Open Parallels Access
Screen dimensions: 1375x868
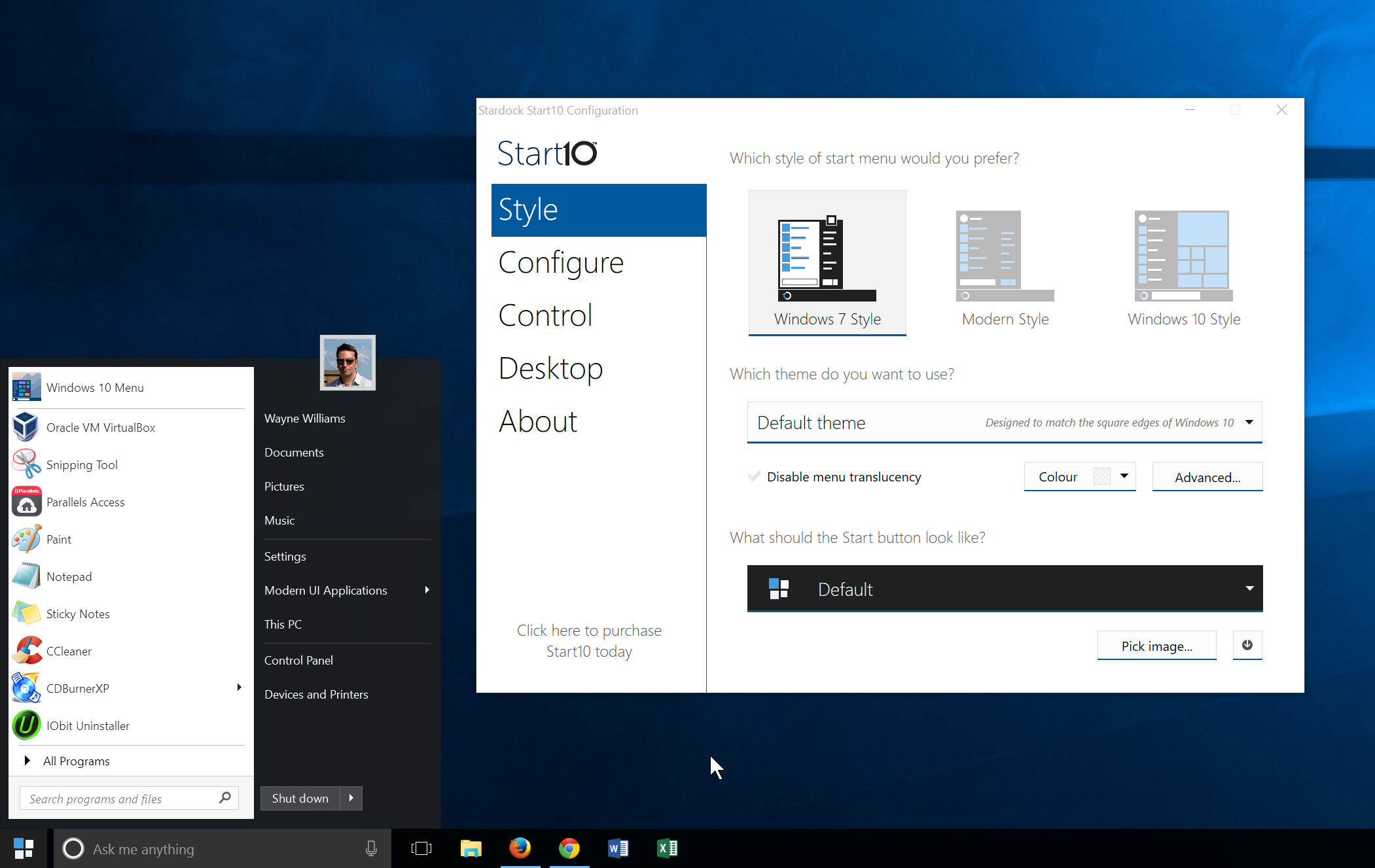(x=84, y=501)
